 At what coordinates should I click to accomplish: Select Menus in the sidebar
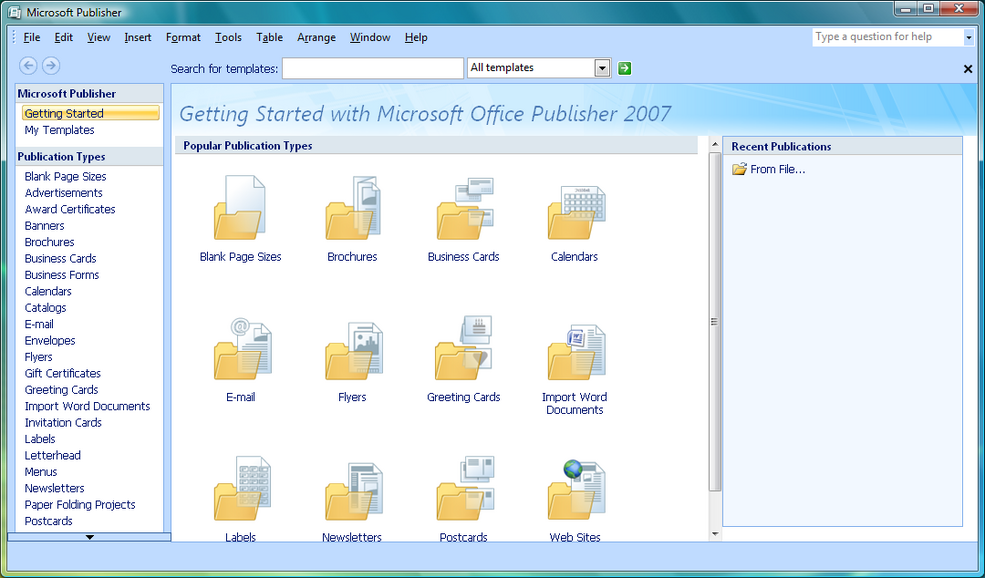pyautogui.click(x=41, y=472)
